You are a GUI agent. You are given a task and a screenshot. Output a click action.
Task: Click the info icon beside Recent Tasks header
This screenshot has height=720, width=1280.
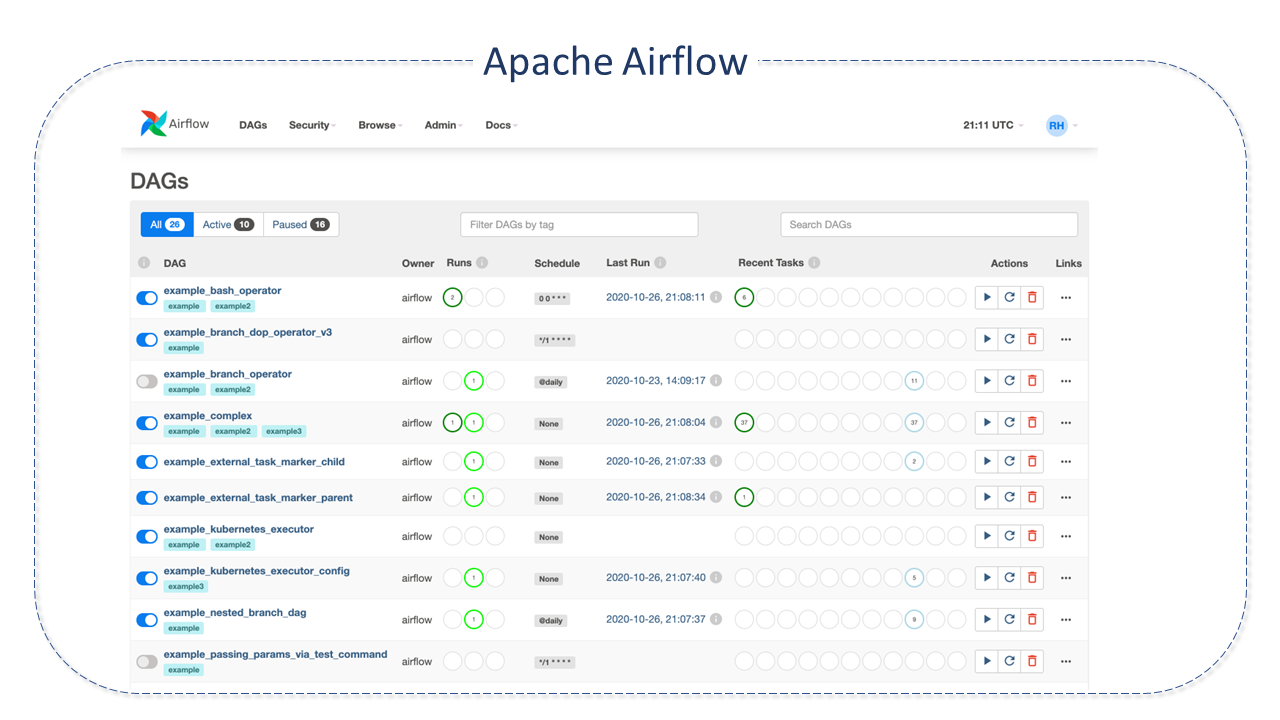[x=814, y=263]
